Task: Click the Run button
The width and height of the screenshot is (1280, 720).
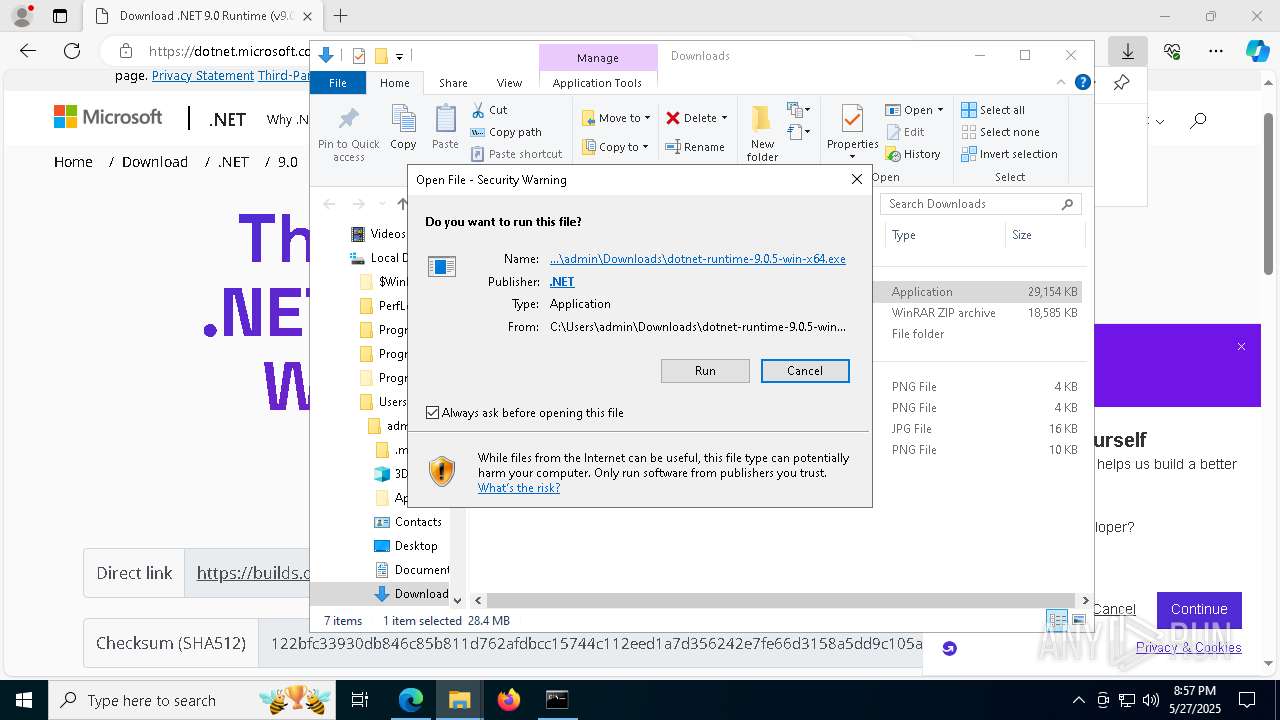Action: tap(705, 371)
